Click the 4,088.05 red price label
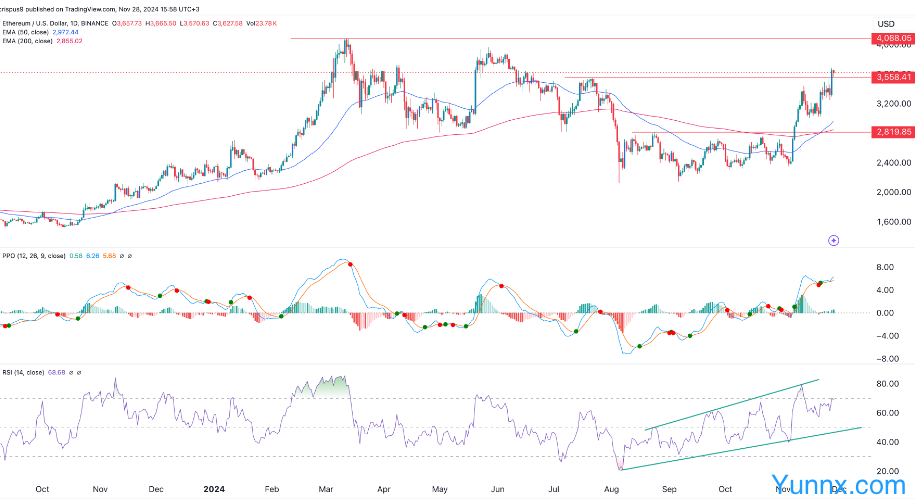The height and width of the screenshot is (504, 915). pos(892,38)
